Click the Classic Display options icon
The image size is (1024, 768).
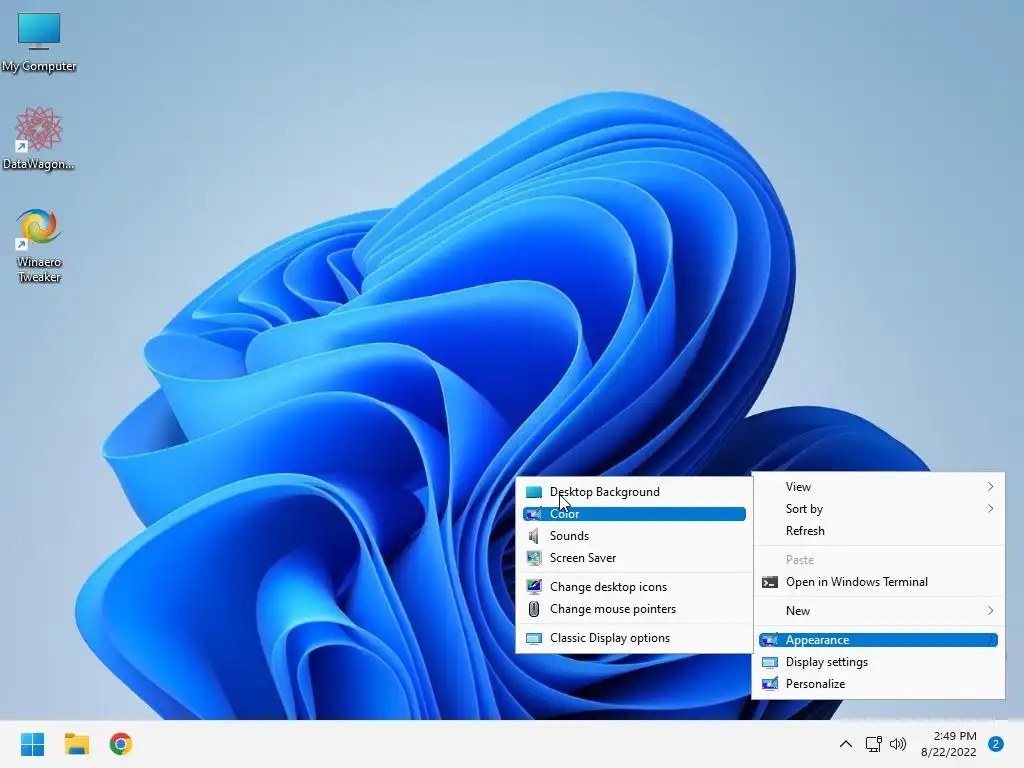coord(534,638)
